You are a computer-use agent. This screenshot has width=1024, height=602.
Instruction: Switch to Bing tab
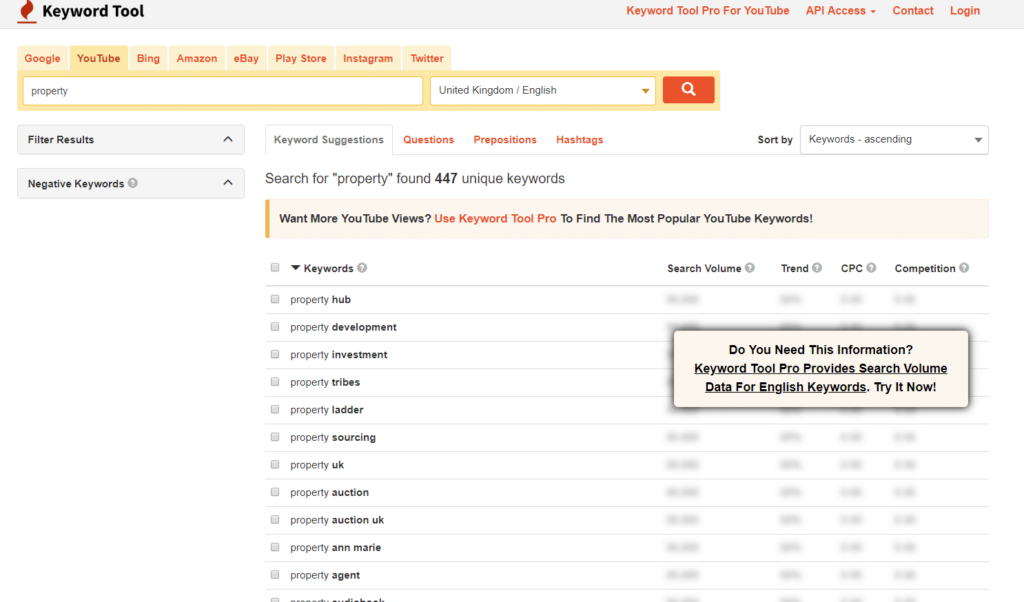coord(148,58)
